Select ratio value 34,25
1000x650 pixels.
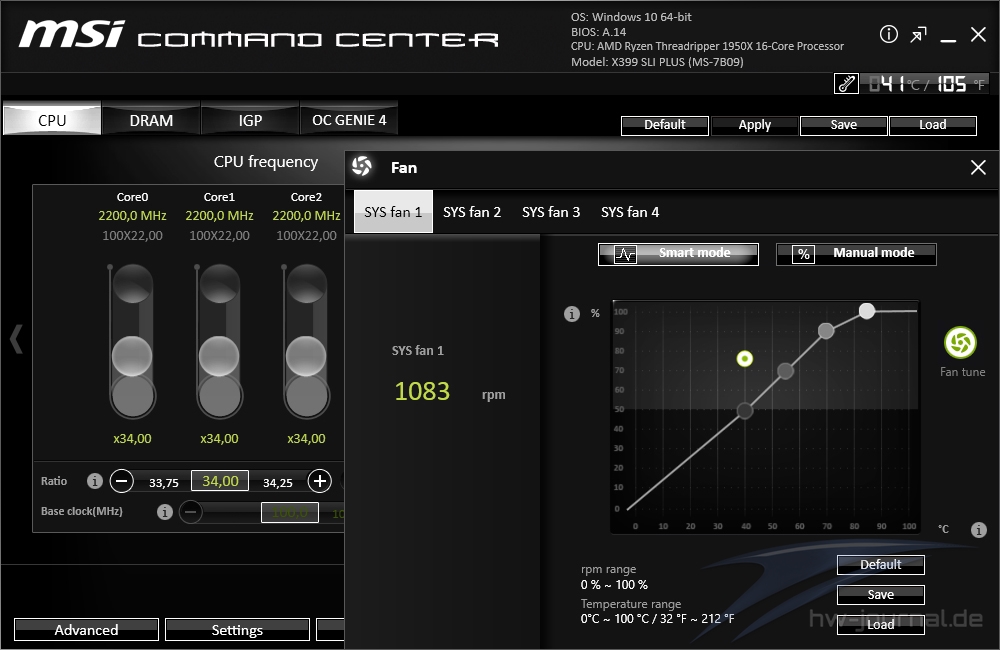point(278,483)
